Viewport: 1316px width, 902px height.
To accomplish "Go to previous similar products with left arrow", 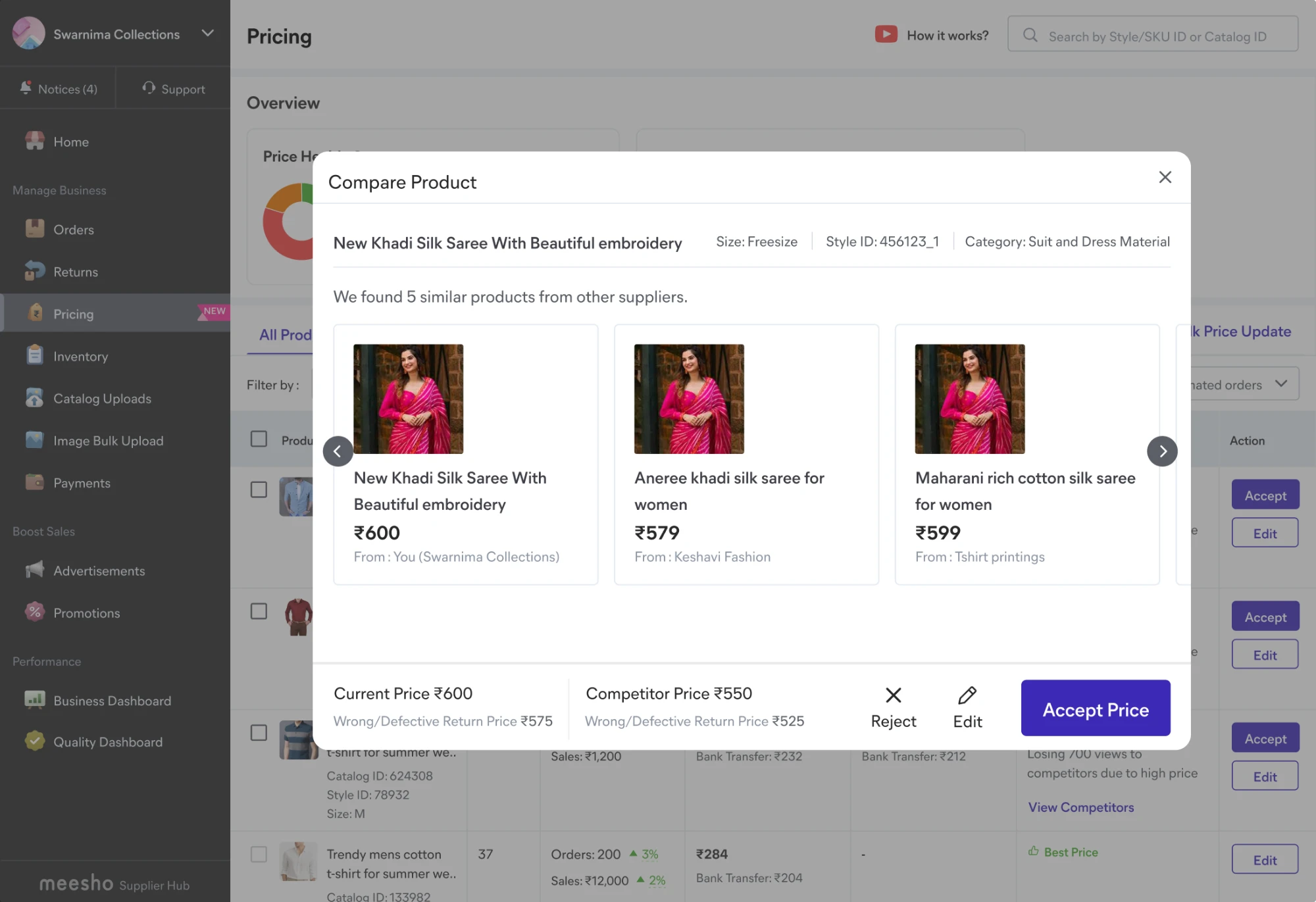I will click(338, 451).
